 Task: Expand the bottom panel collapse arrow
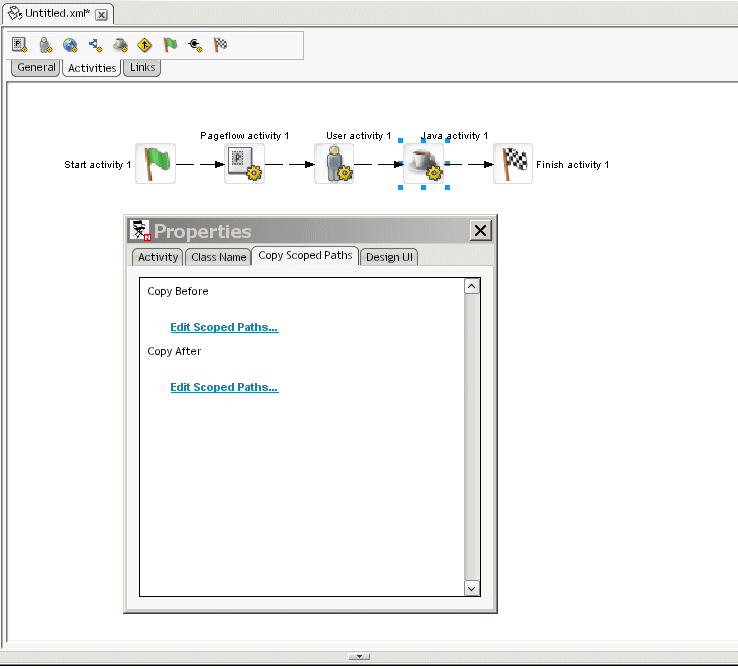click(x=358, y=656)
